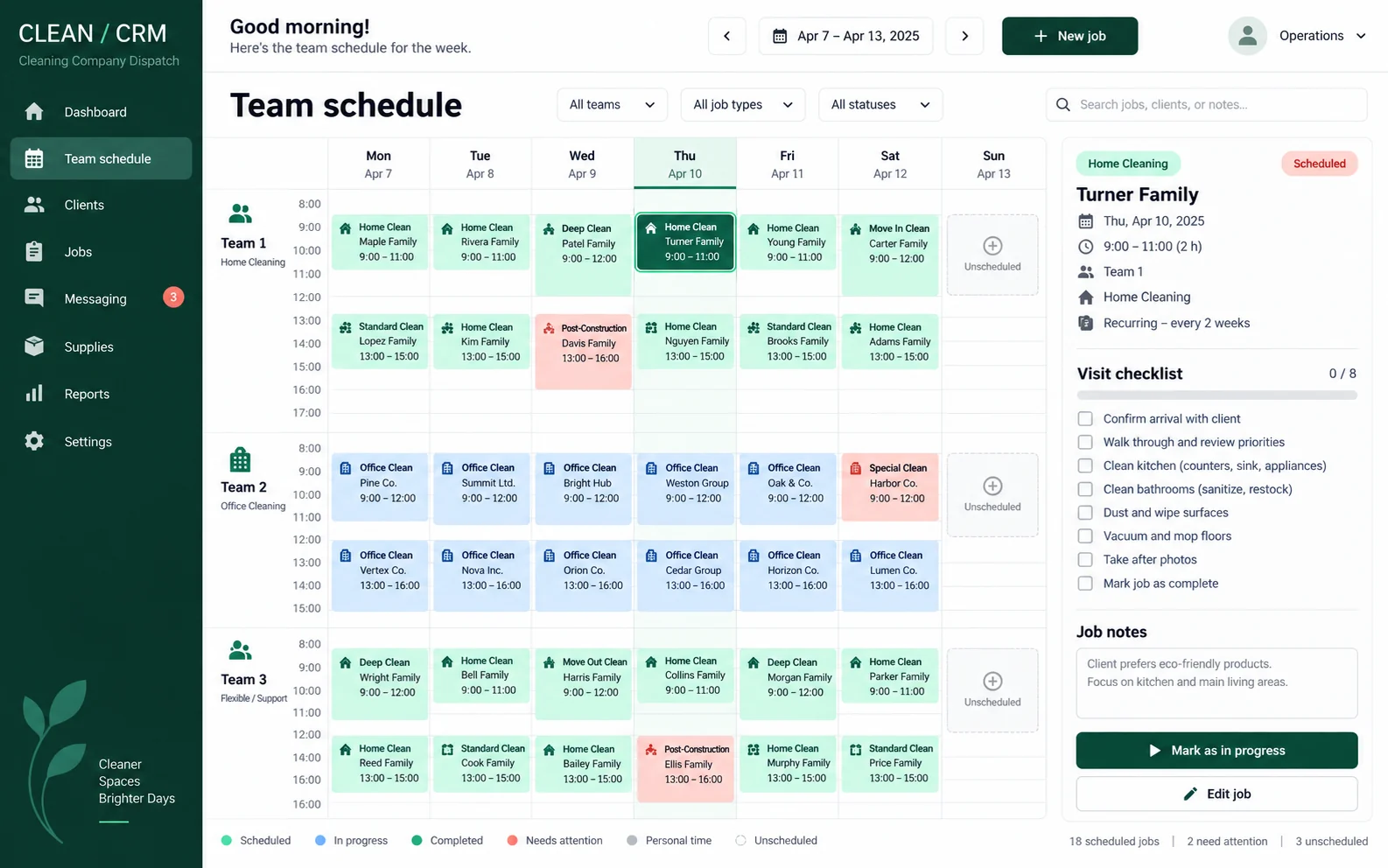The width and height of the screenshot is (1388, 868).
Task: Check Walk through and review priorities
Action: pos(1085,443)
